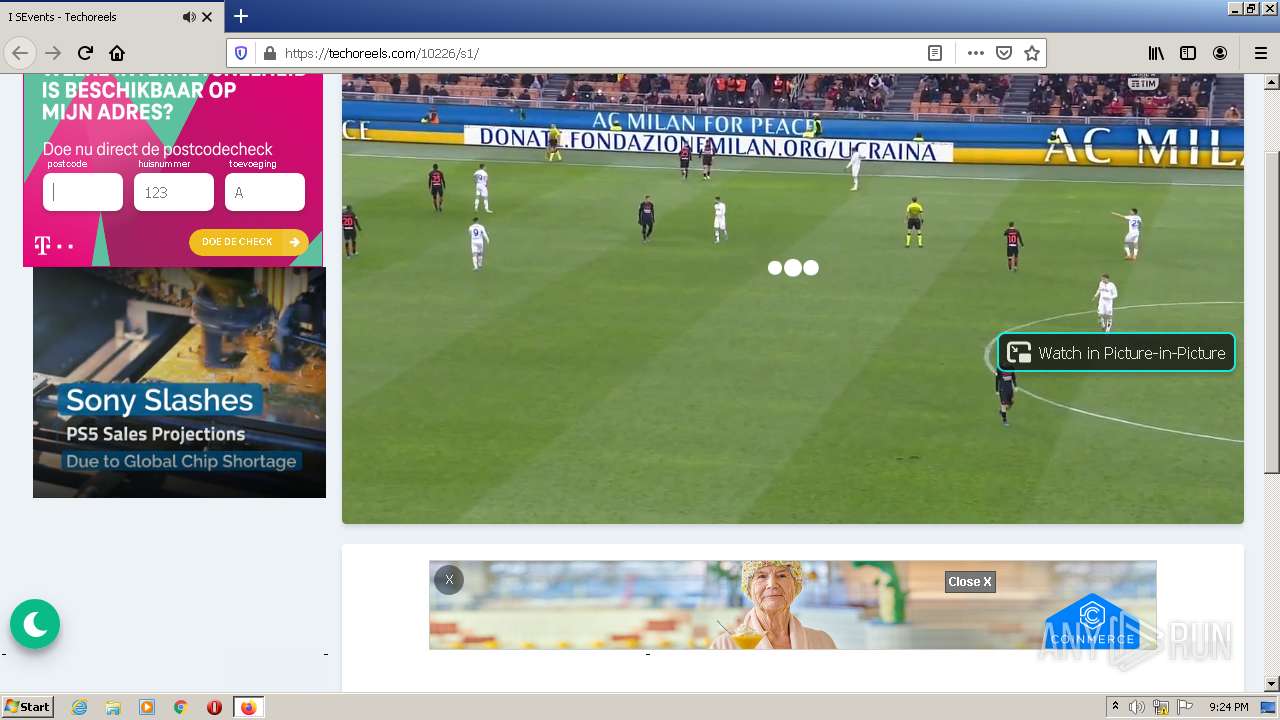The height and width of the screenshot is (720, 1280).
Task: Go back with the browser back arrow
Action: 20,53
